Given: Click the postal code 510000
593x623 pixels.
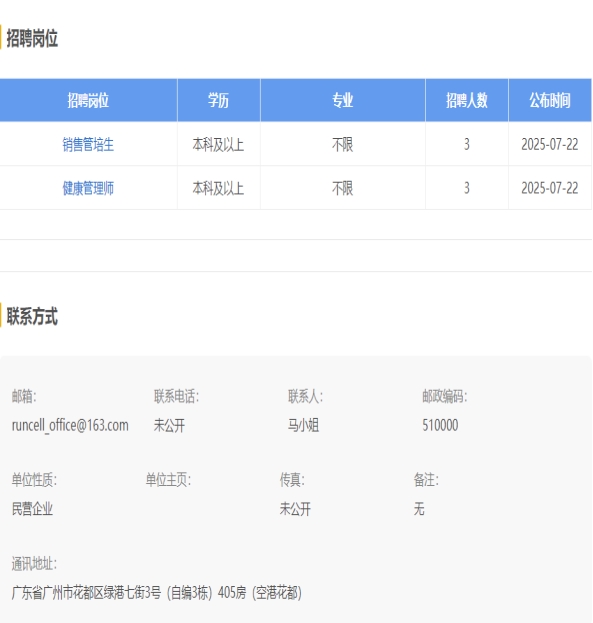Looking at the screenshot, I should (440, 425).
